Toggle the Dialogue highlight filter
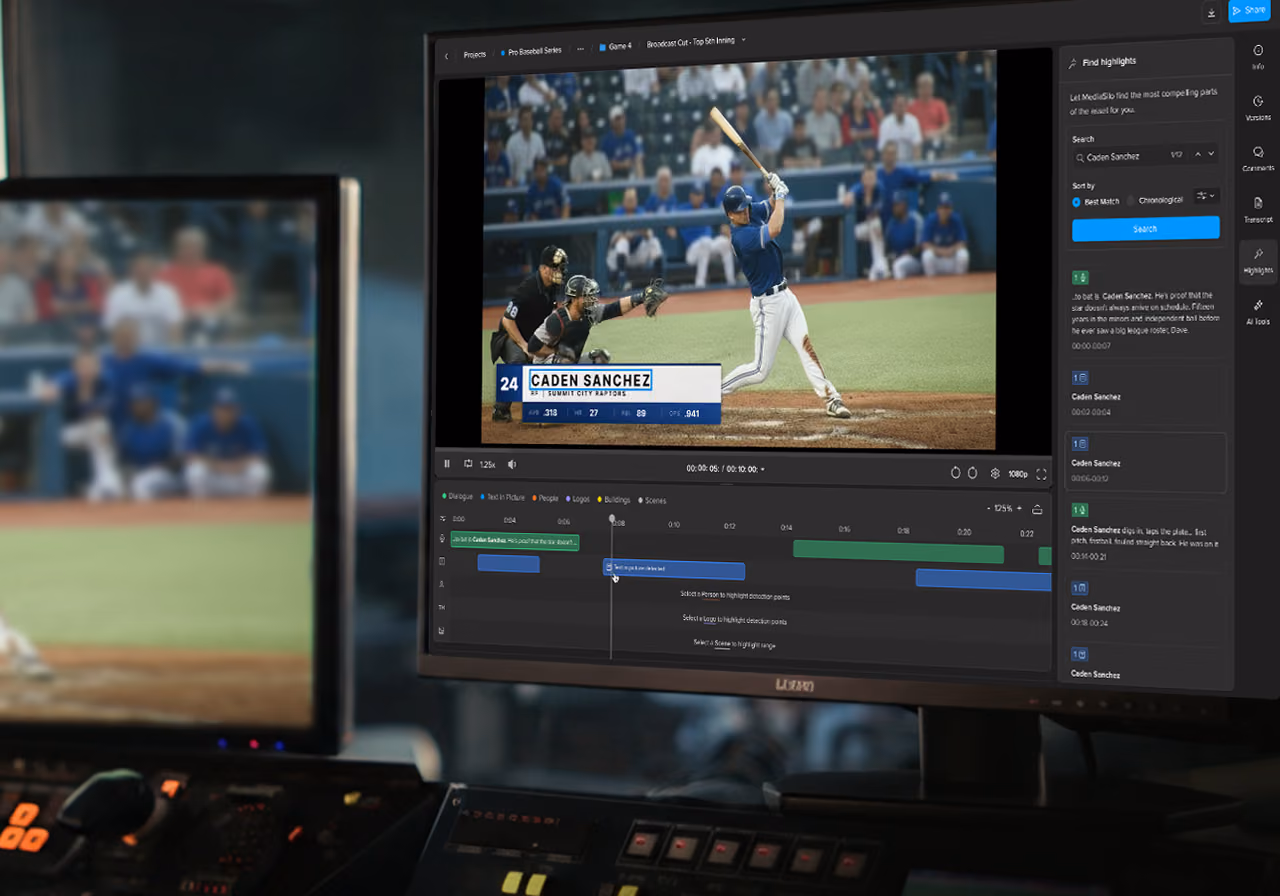Image resolution: width=1280 pixels, height=896 pixels. 457,496
